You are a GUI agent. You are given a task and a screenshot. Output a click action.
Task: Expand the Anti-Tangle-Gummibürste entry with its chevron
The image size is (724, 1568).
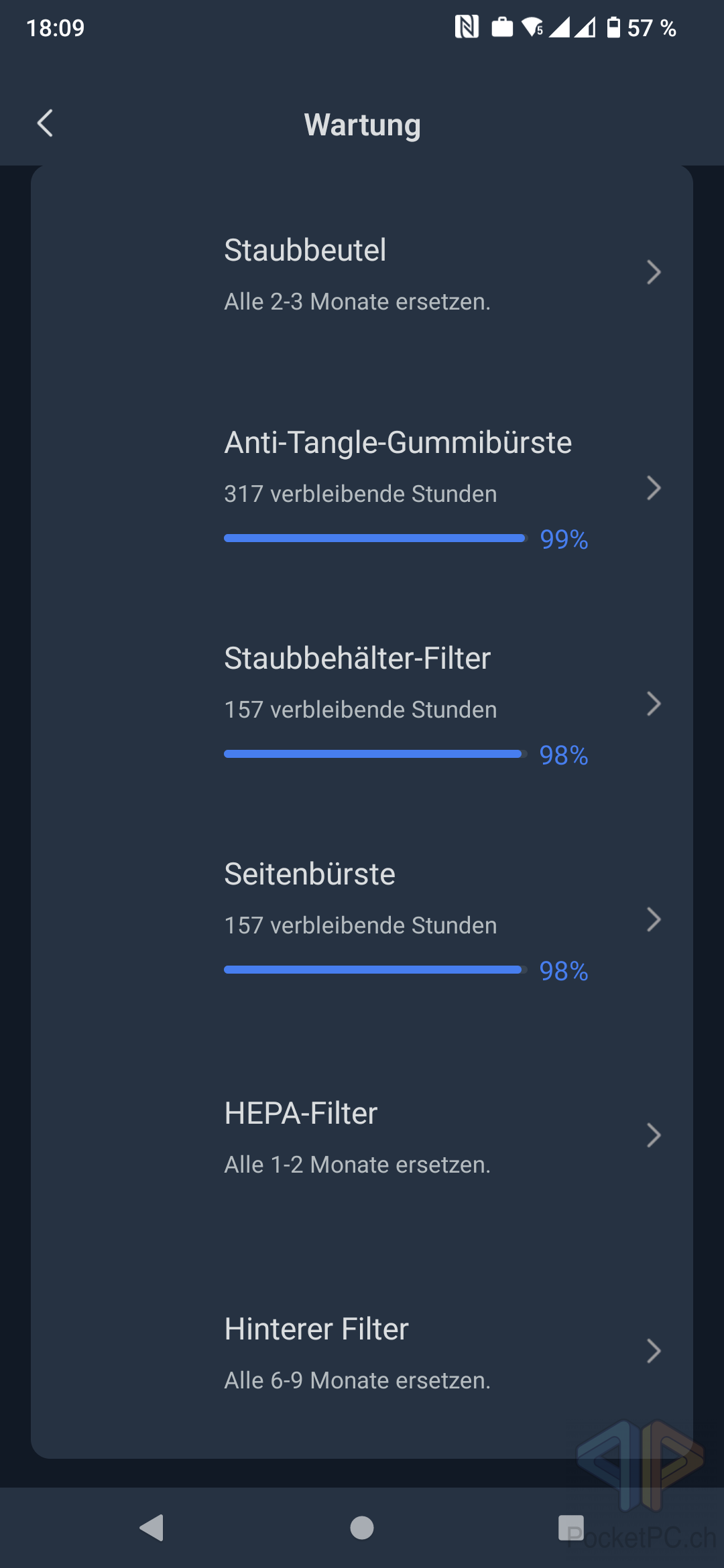tap(654, 488)
